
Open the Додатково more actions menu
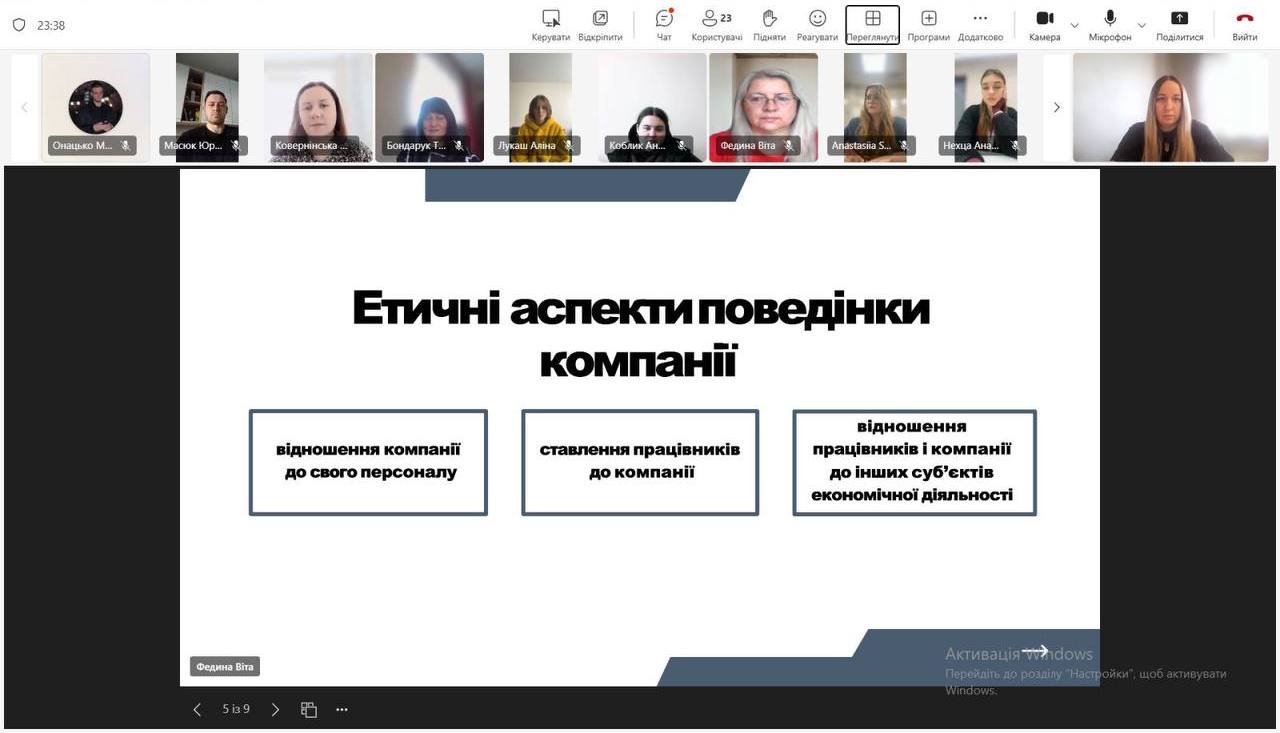pos(980,24)
